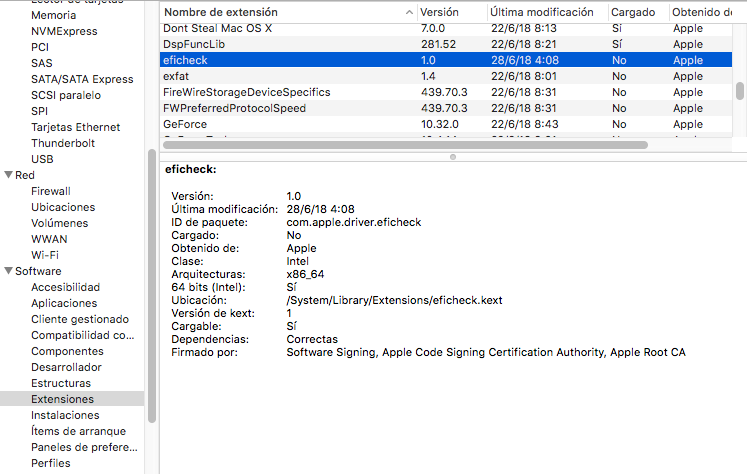Click version 281.52 in DspFuncLib row
The image size is (747, 474).
[x=438, y=44]
